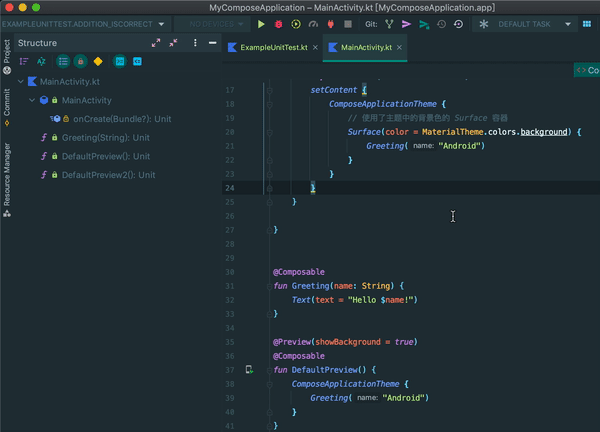This screenshot has width=600, height=432.
Task: Run with coverage icon in toolbar
Action: coord(296,24)
